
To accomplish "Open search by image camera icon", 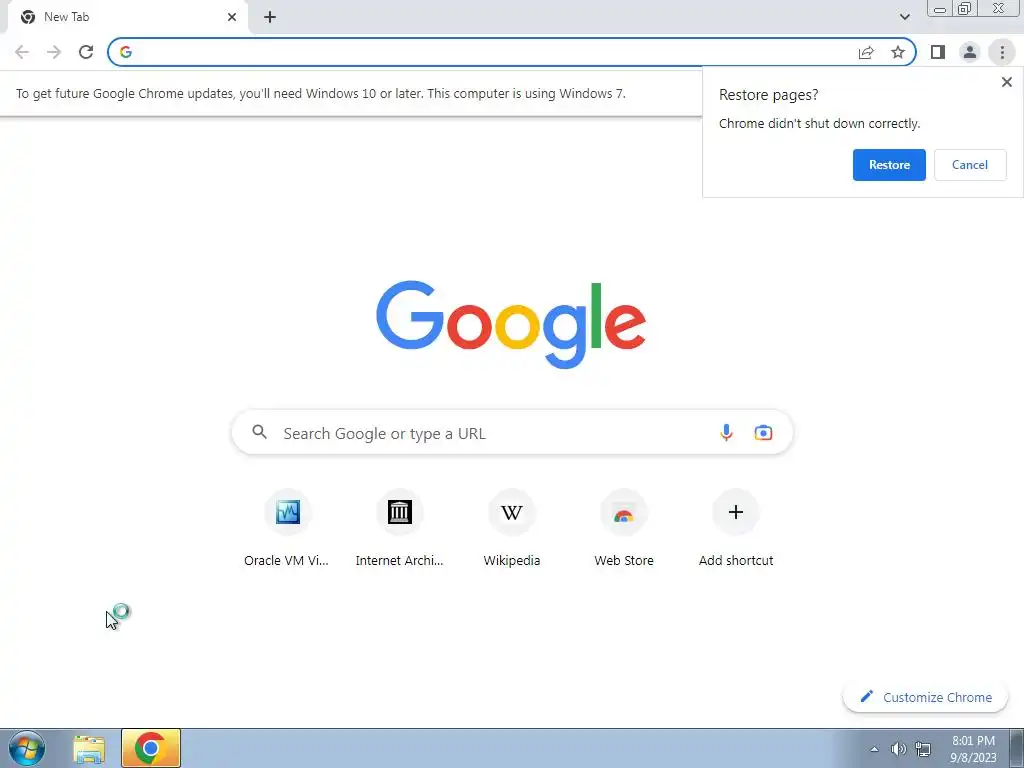I will tap(763, 432).
